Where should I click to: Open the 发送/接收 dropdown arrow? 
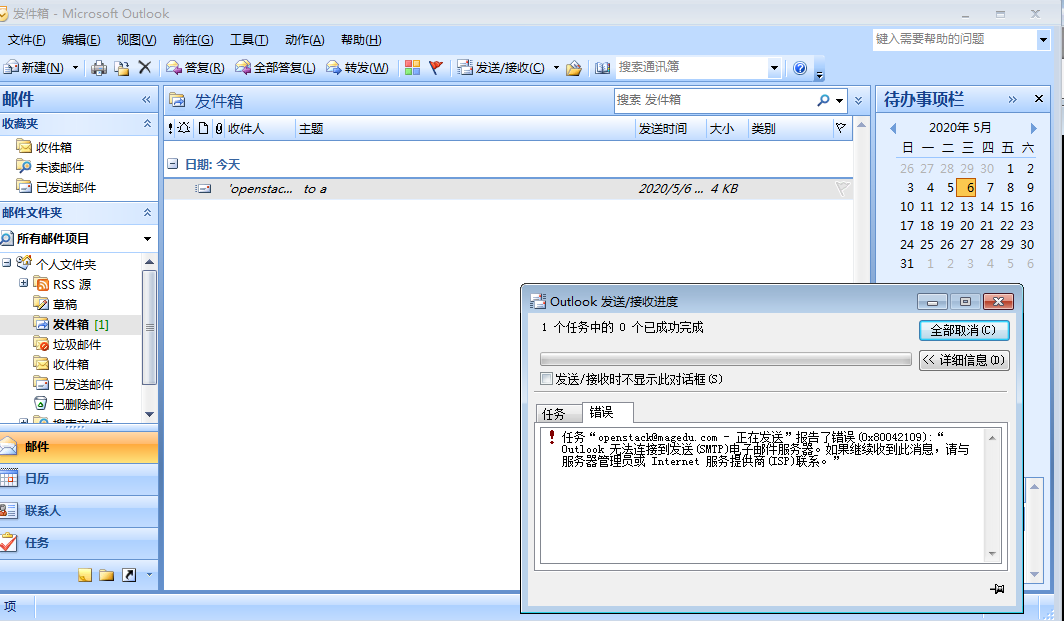point(556,68)
